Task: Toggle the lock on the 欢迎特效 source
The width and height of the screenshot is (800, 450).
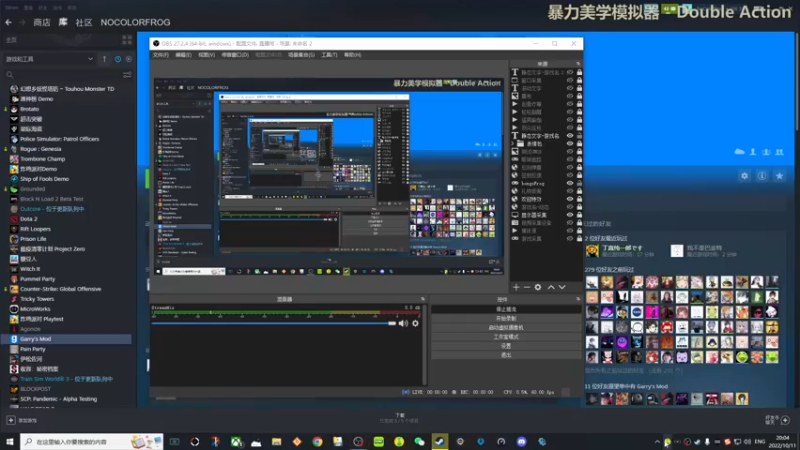Action: point(579,199)
